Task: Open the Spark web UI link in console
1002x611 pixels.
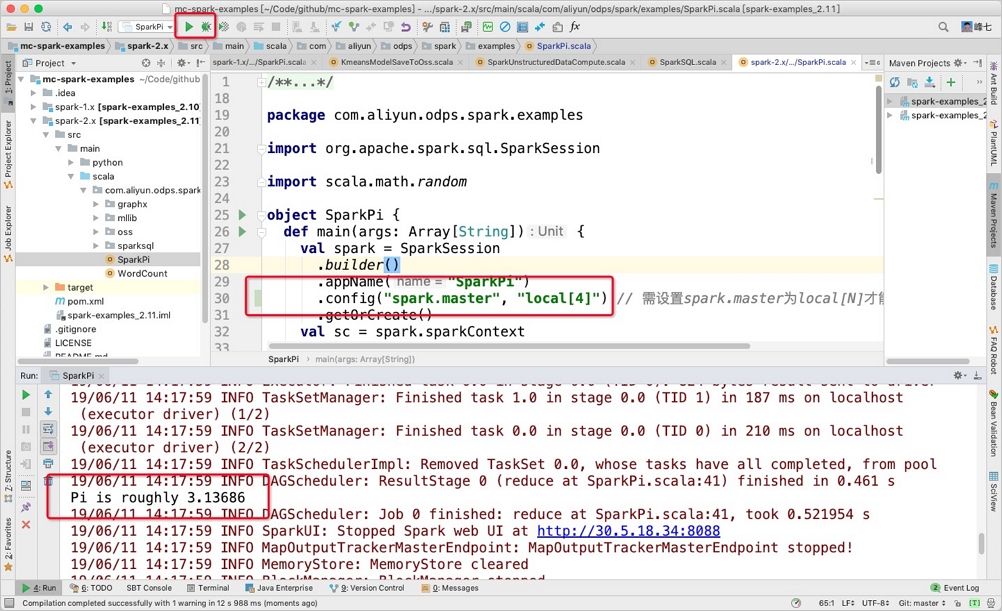Action: (x=628, y=531)
